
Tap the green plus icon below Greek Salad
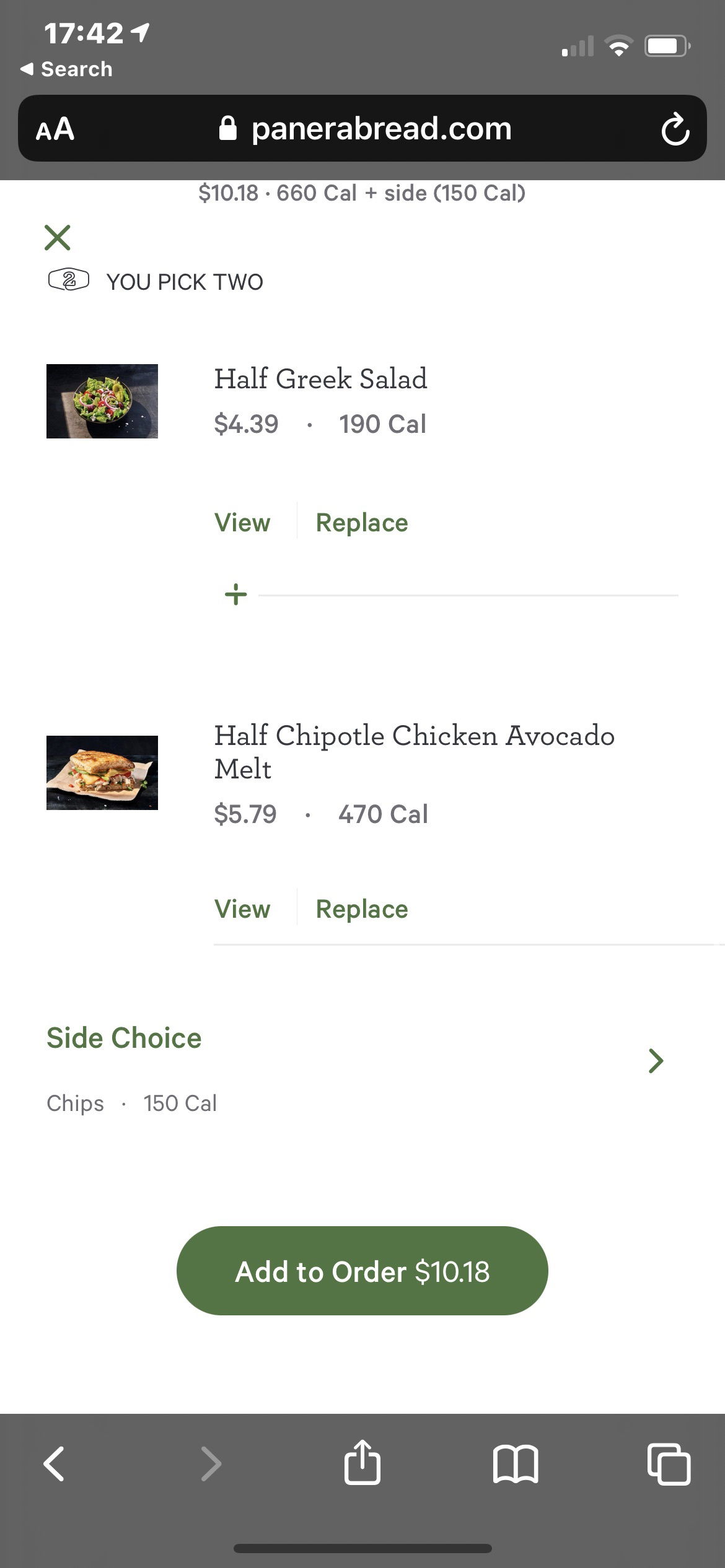[235, 595]
